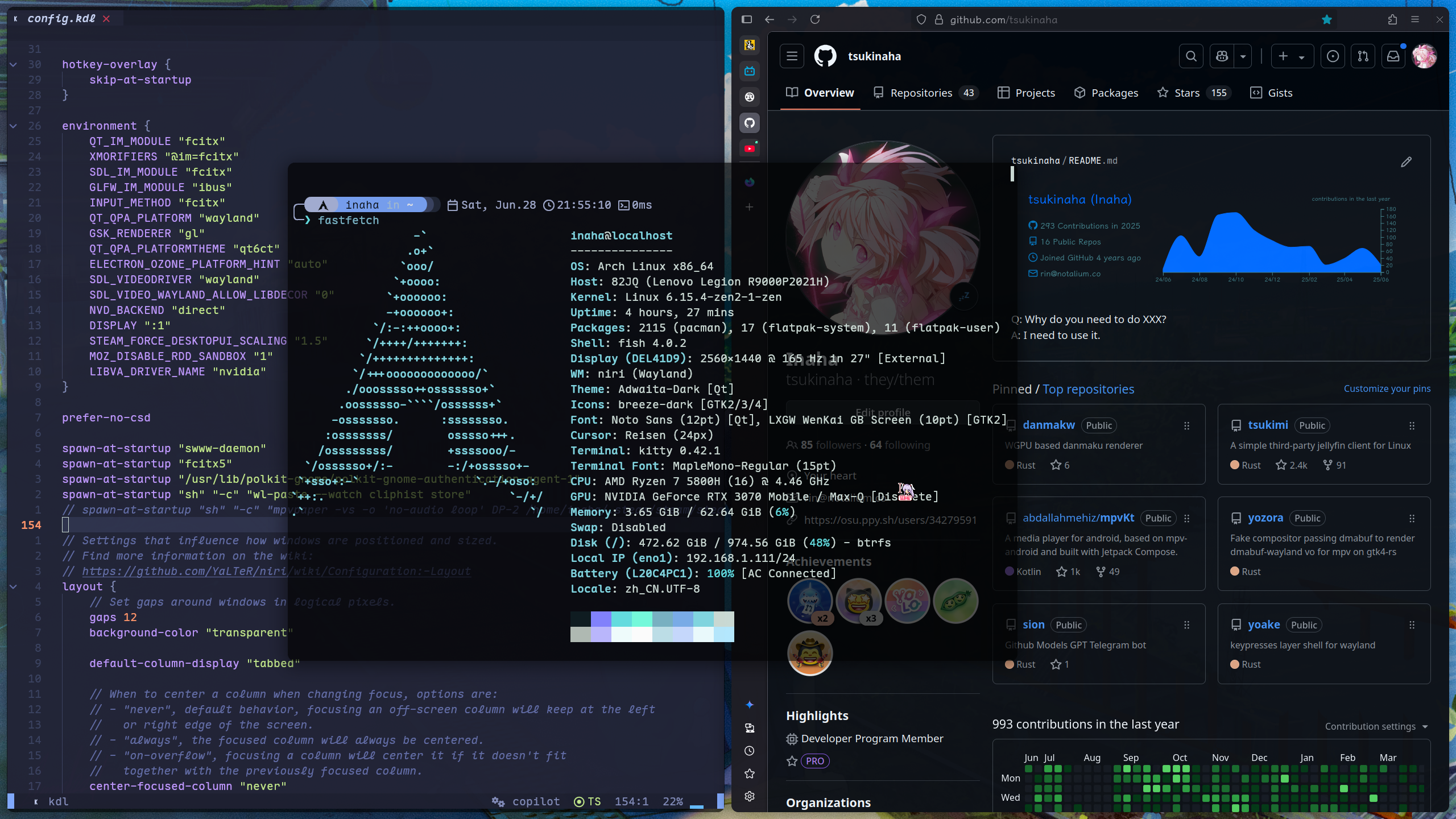Open the GitHub notifications inbox

[x=1393, y=56]
